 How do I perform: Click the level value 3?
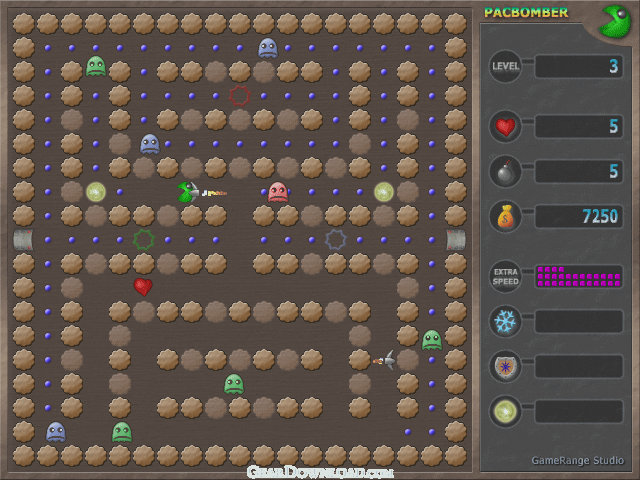coord(613,66)
